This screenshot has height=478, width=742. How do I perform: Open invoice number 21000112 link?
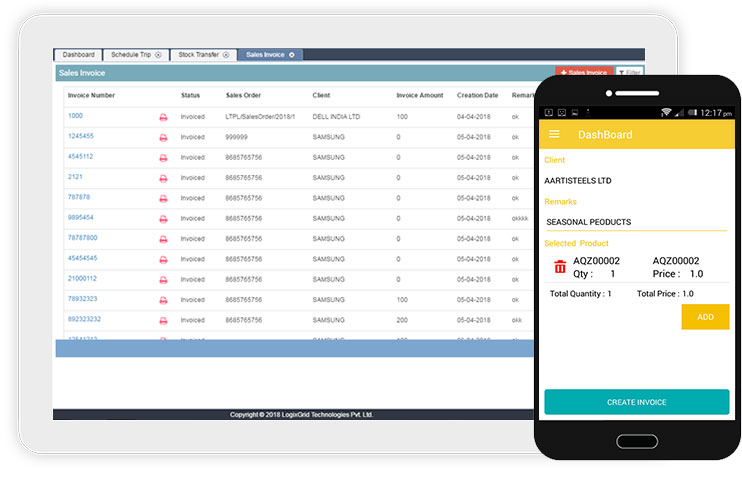[82, 278]
